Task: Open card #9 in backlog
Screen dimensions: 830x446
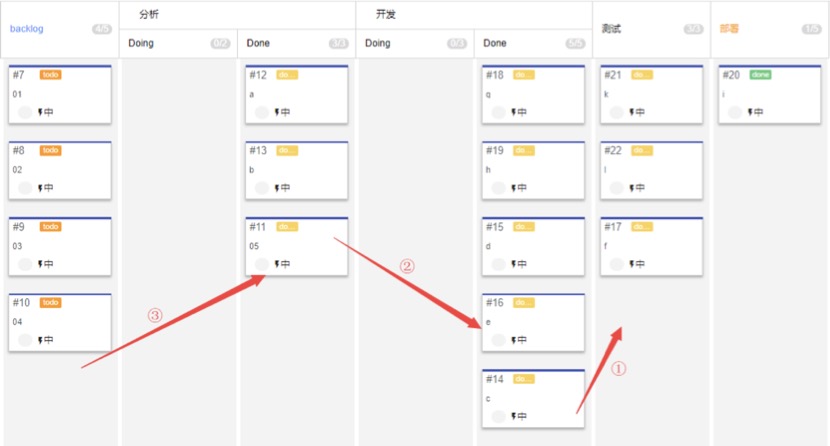Action: [x=60, y=247]
